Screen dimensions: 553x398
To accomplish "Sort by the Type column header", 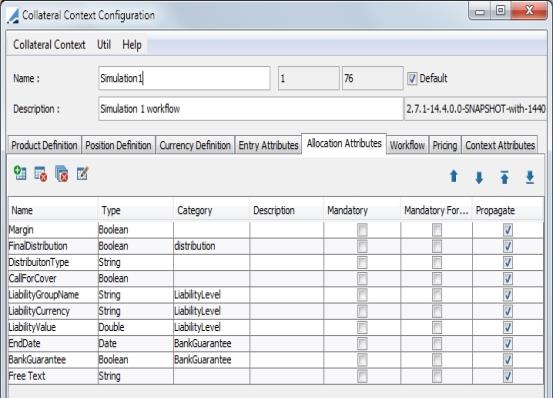I will click(136, 210).
